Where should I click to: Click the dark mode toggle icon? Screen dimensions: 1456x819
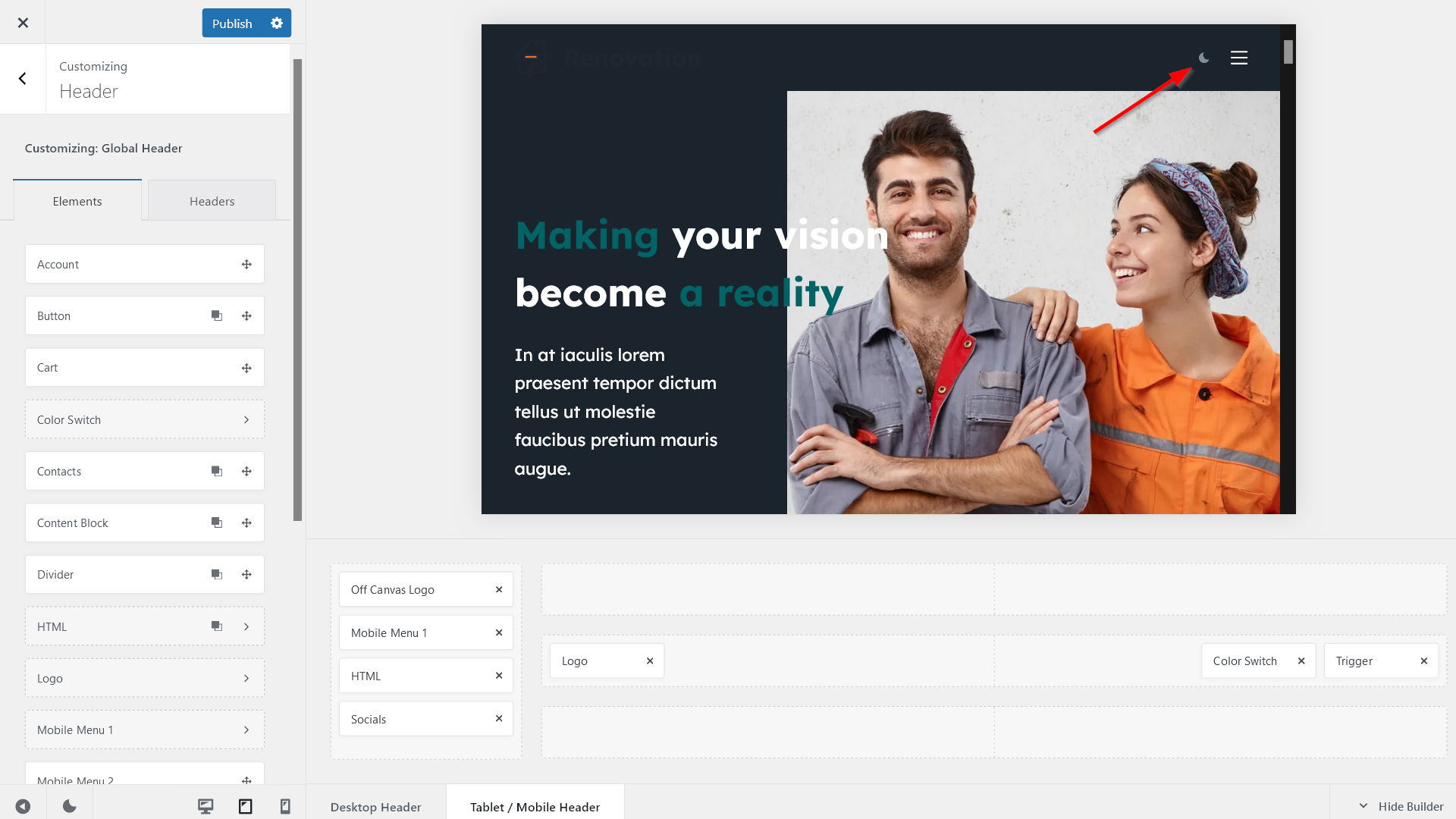pyautogui.click(x=1204, y=57)
